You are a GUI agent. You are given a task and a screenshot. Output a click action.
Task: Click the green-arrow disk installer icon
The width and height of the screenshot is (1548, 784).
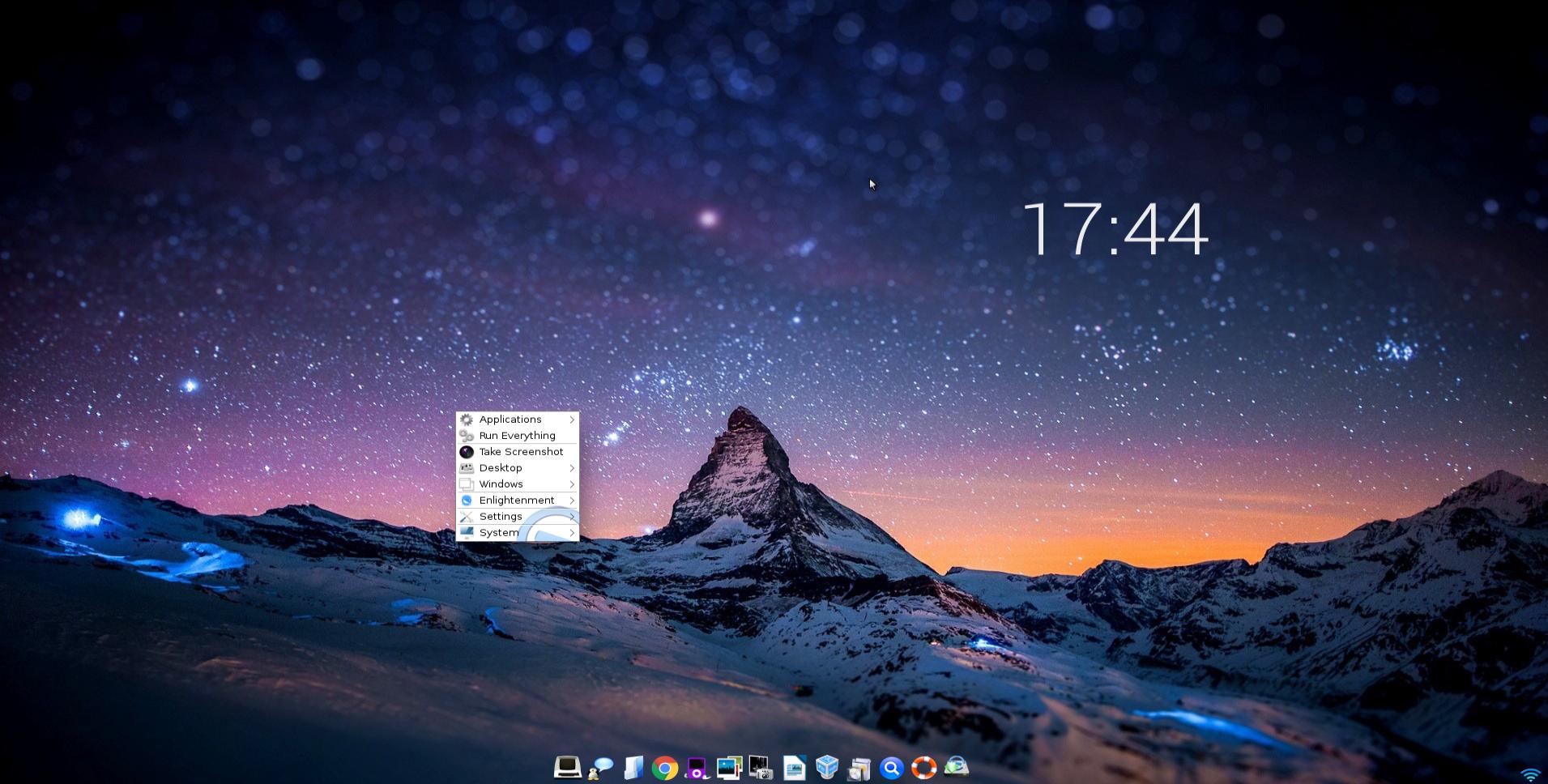point(957,766)
